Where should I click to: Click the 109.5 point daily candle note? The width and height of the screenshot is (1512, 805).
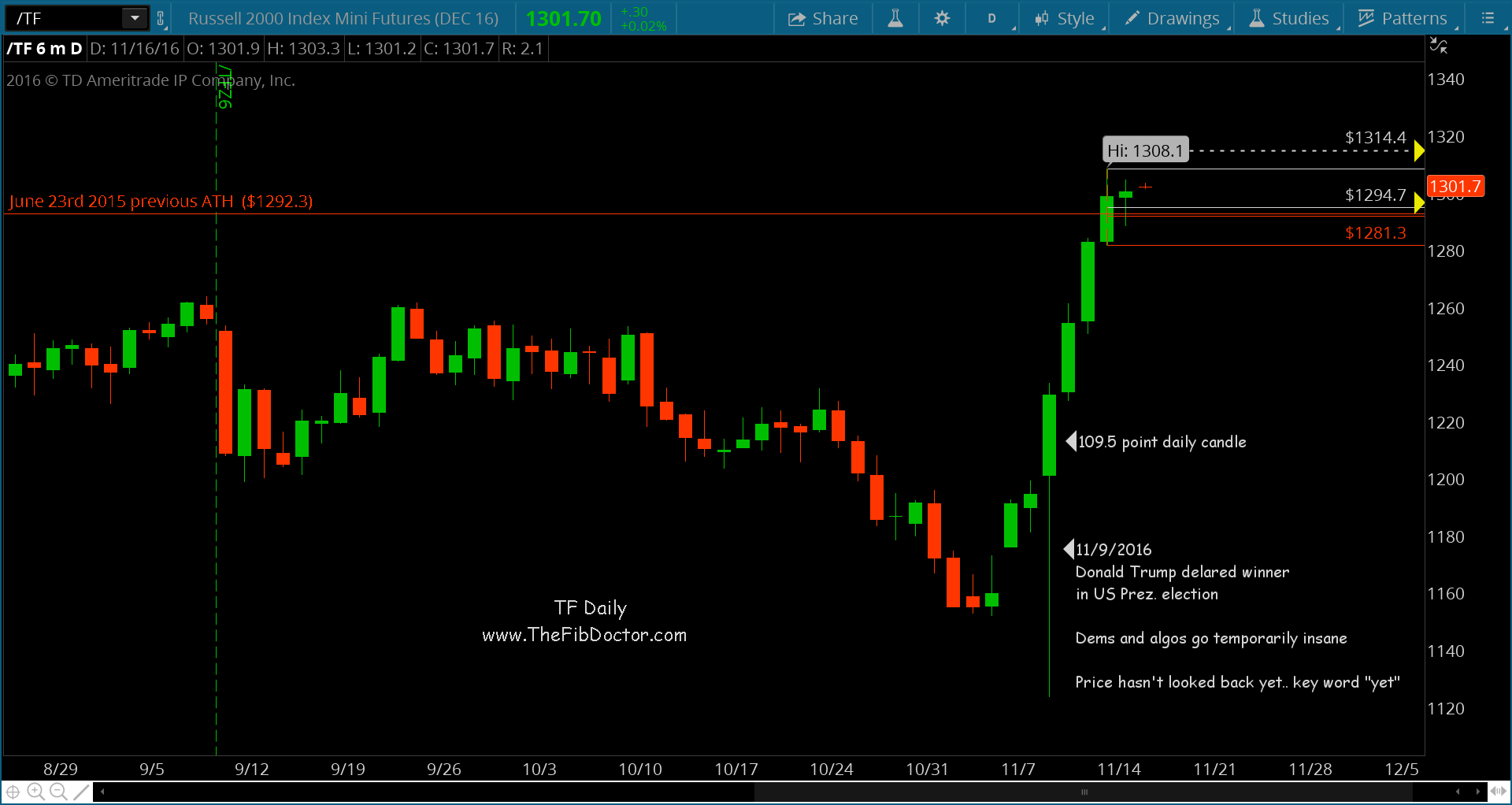pyautogui.click(x=1162, y=442)
